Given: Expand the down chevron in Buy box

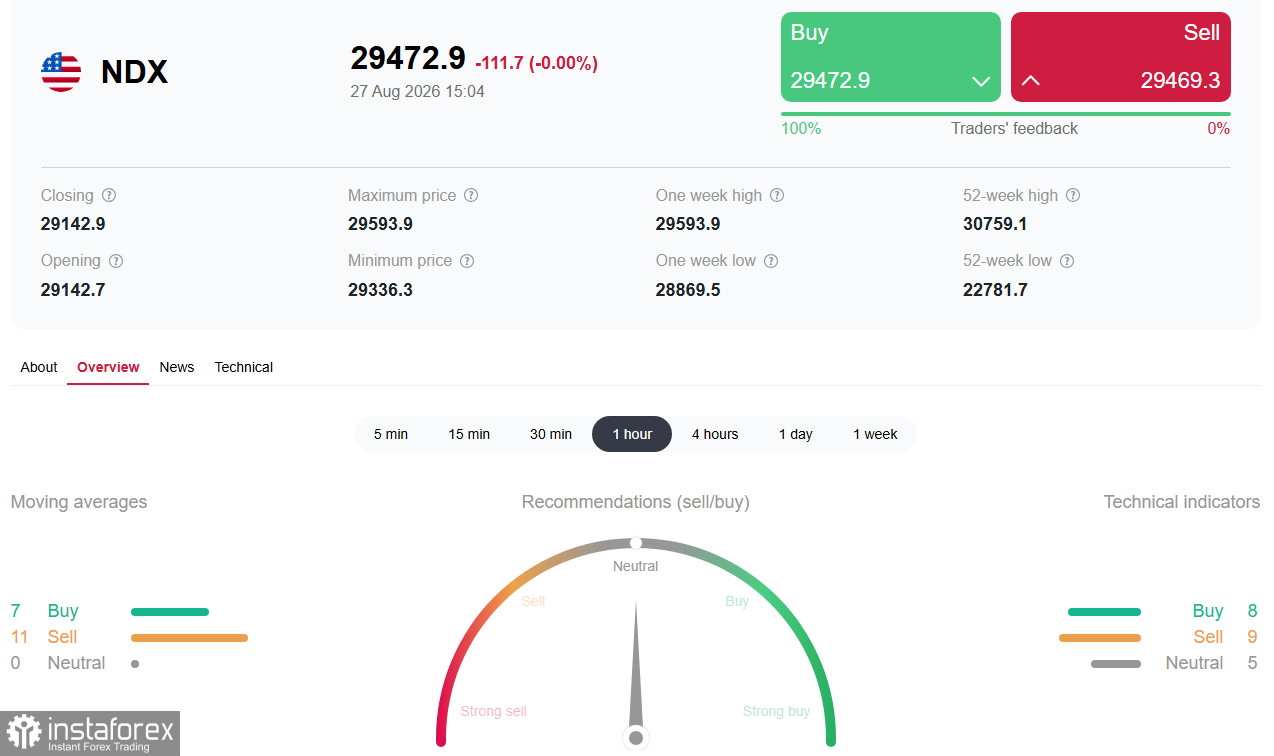Looking at the screenshot, I should point(981,81).
